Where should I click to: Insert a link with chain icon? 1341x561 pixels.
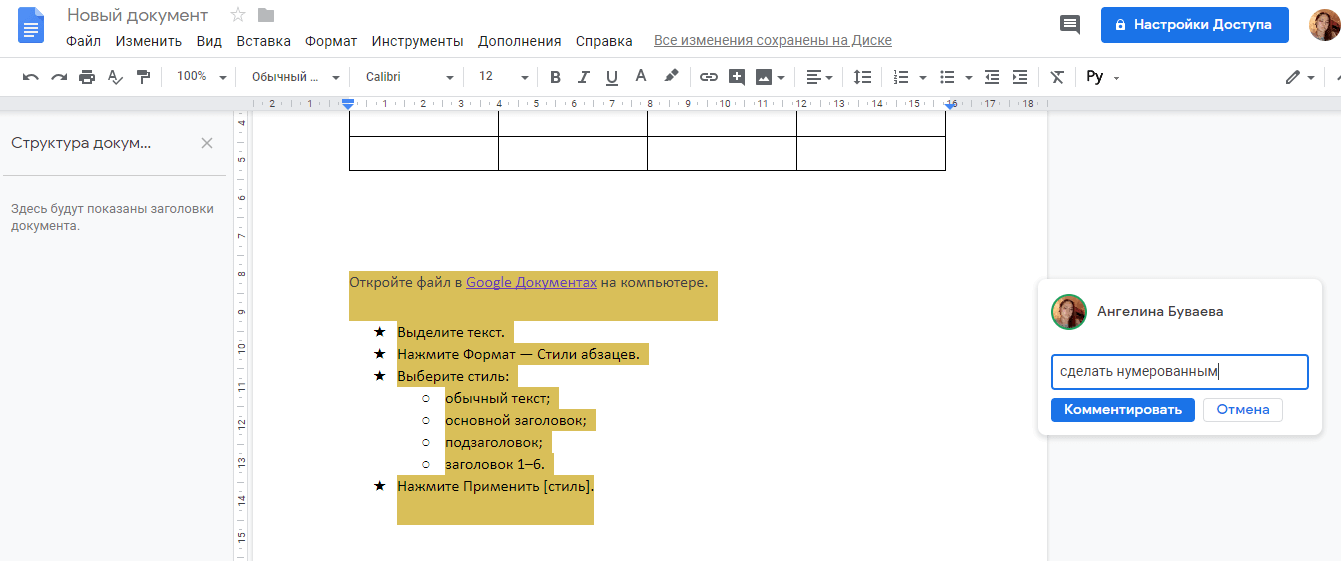pyautogui.click(x=708, y=77)
